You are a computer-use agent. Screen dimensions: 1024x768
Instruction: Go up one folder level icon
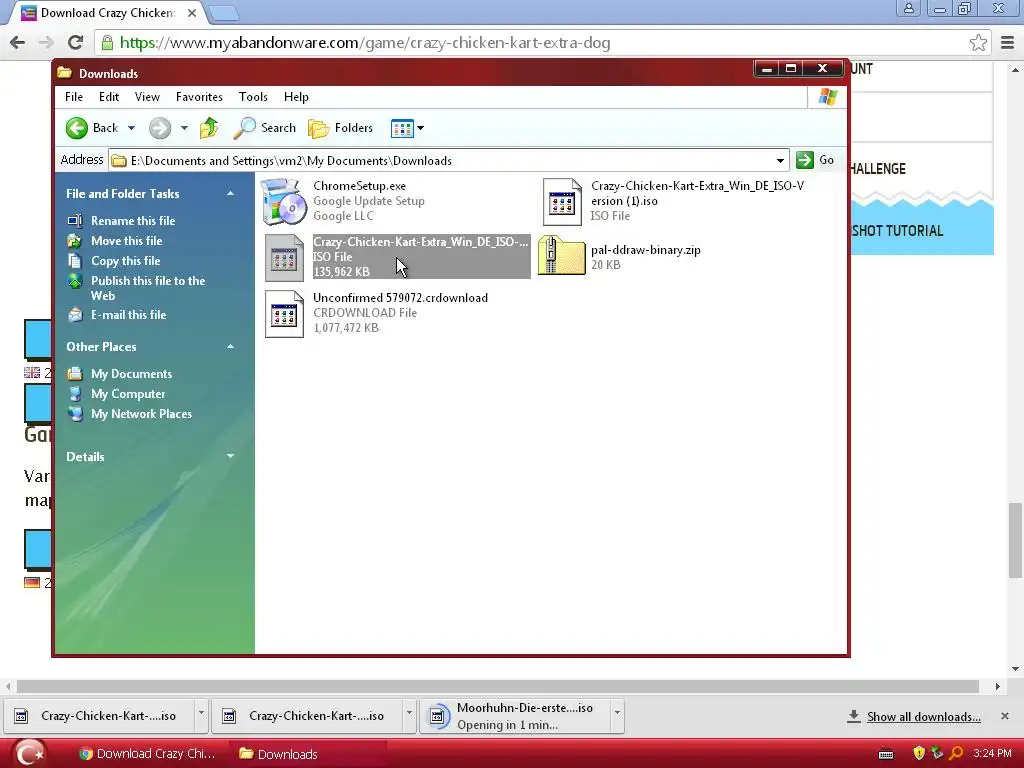209,128
